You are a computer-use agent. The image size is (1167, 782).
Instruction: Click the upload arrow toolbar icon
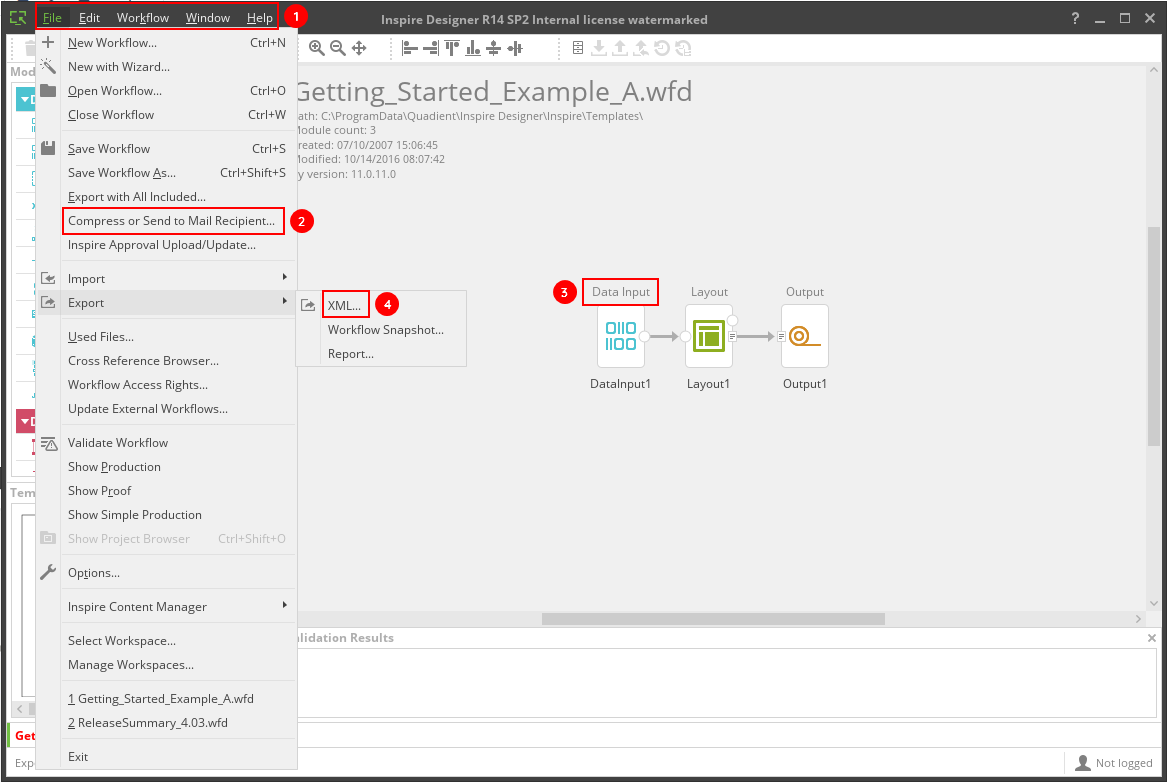(x=620, y=48)
